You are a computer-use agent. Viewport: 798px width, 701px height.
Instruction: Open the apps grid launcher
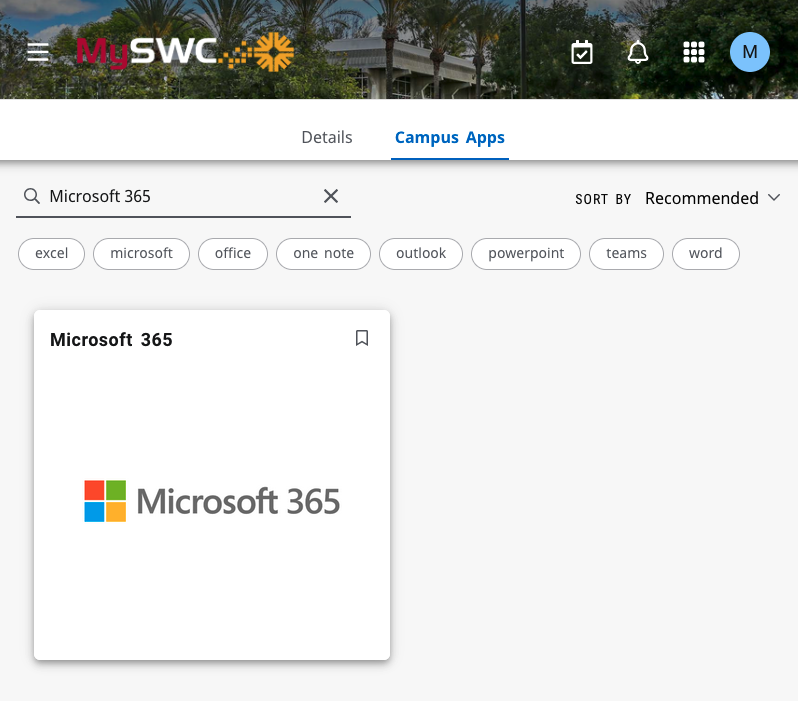click(694, 52)
